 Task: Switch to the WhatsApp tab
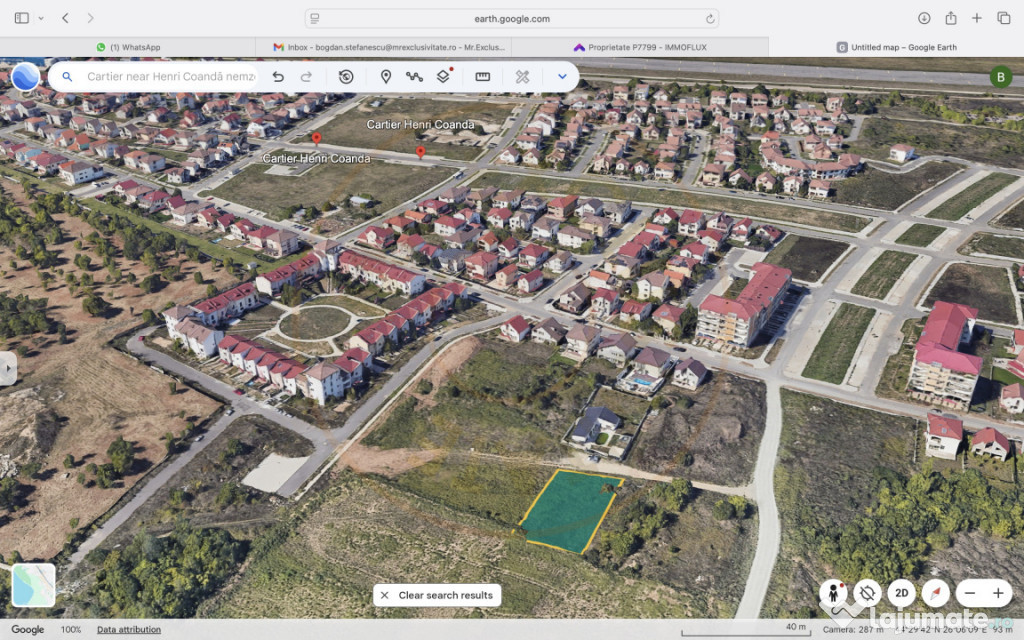[128, 47]
